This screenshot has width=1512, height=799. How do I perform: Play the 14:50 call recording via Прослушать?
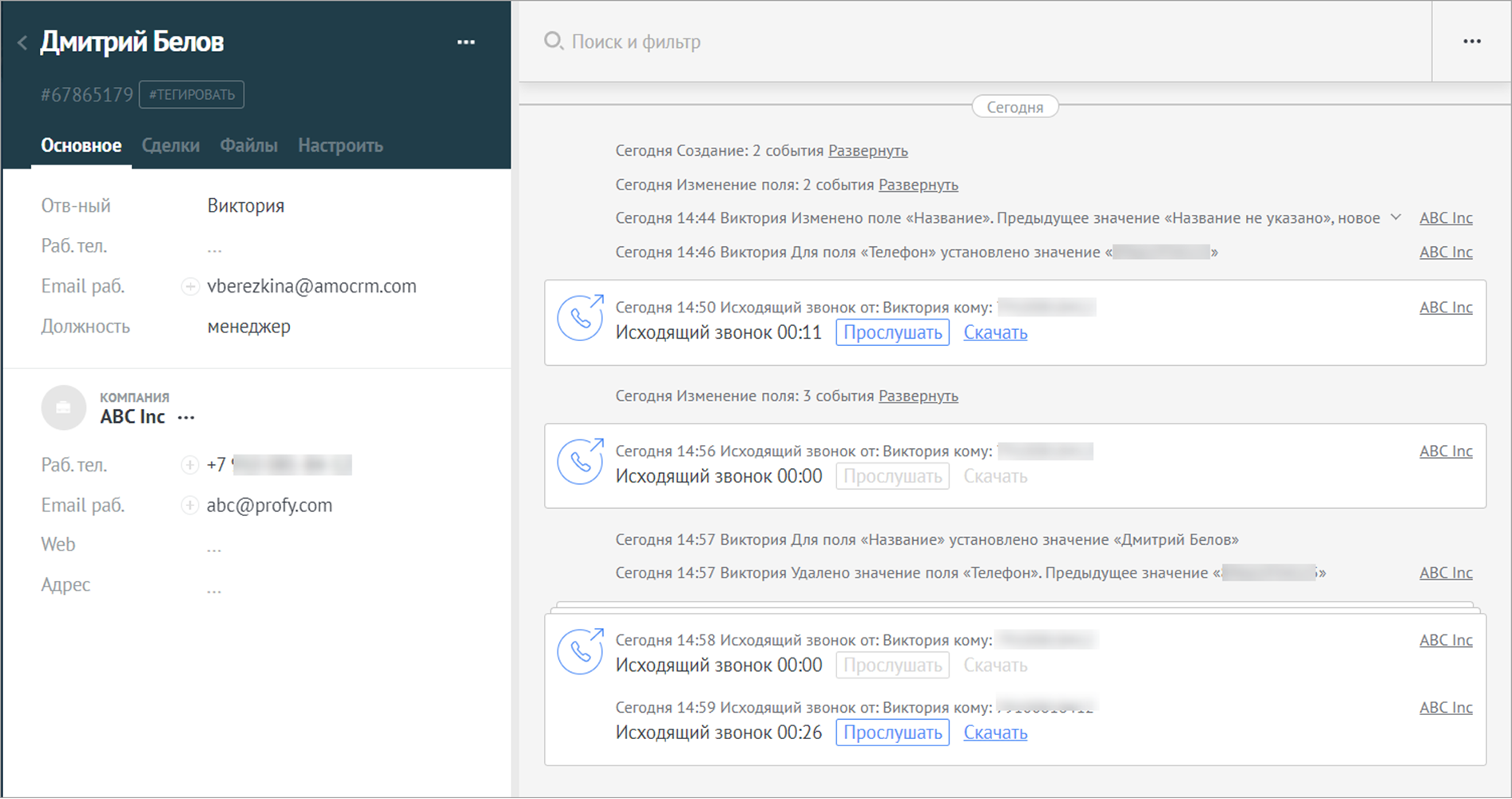[892, 332]
